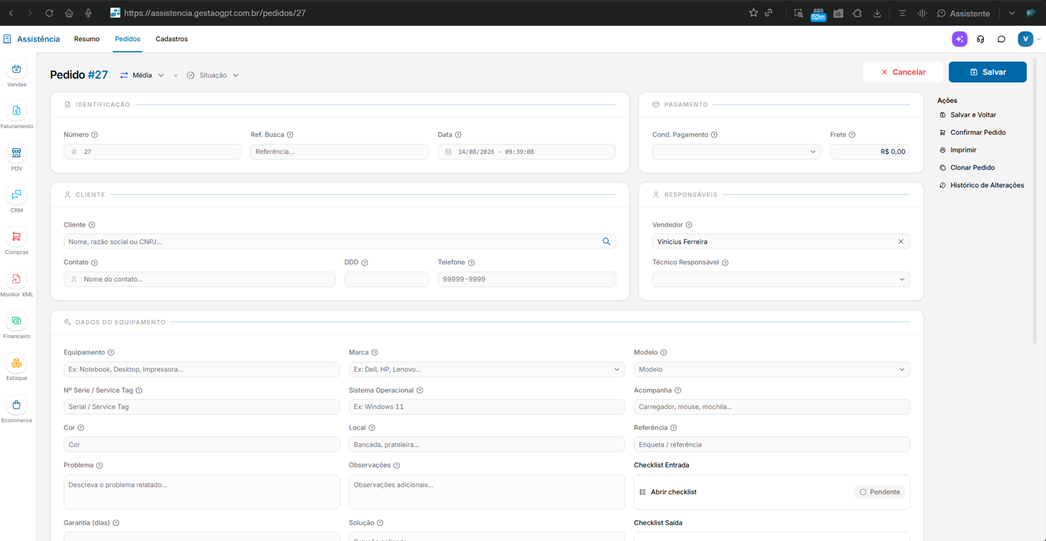Choose Confirmar Pedido action
1046x541 pixels.
972,133
